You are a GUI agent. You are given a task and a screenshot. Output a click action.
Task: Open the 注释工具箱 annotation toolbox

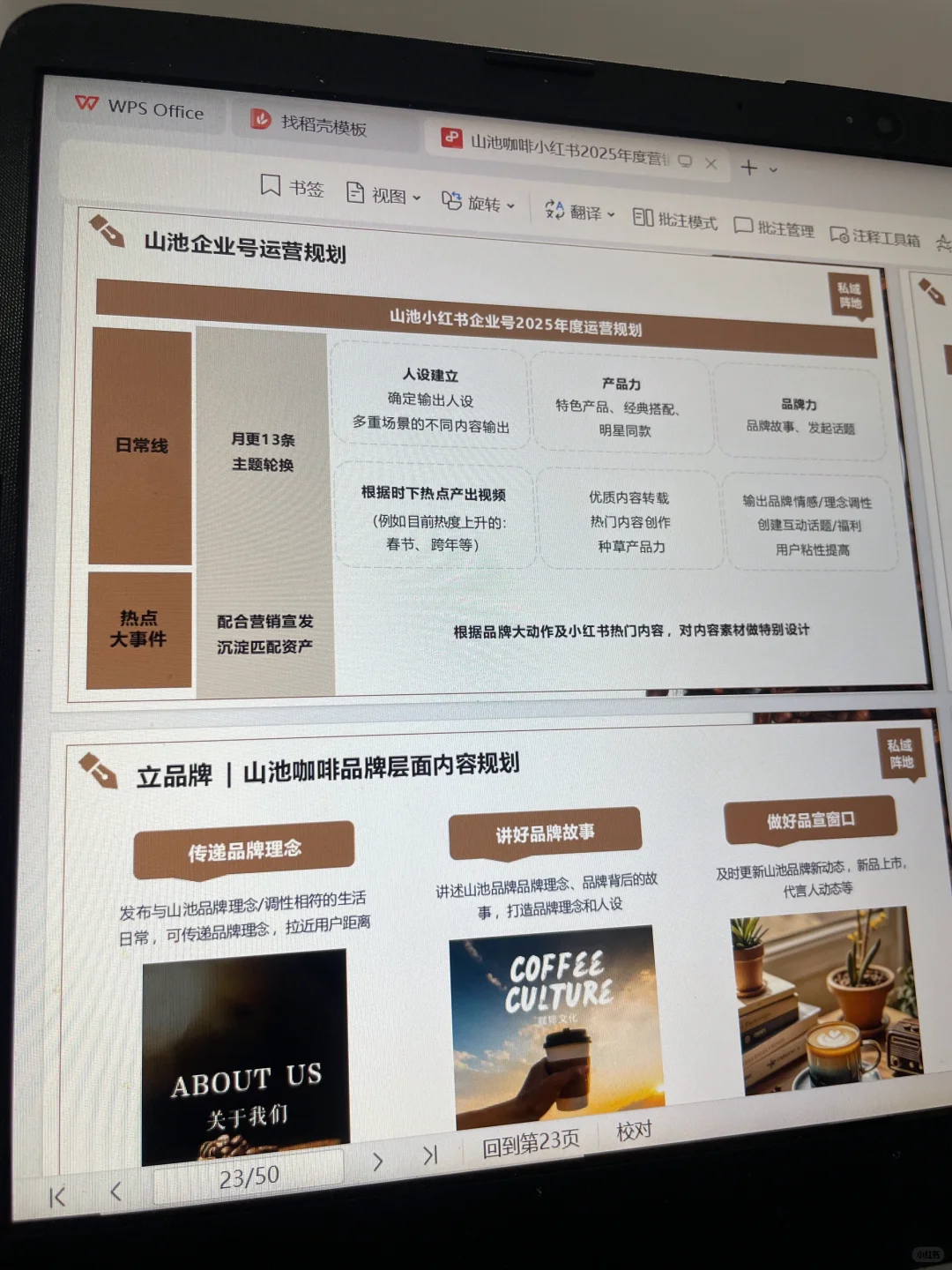pyautogui.click(x=875, y=236)
